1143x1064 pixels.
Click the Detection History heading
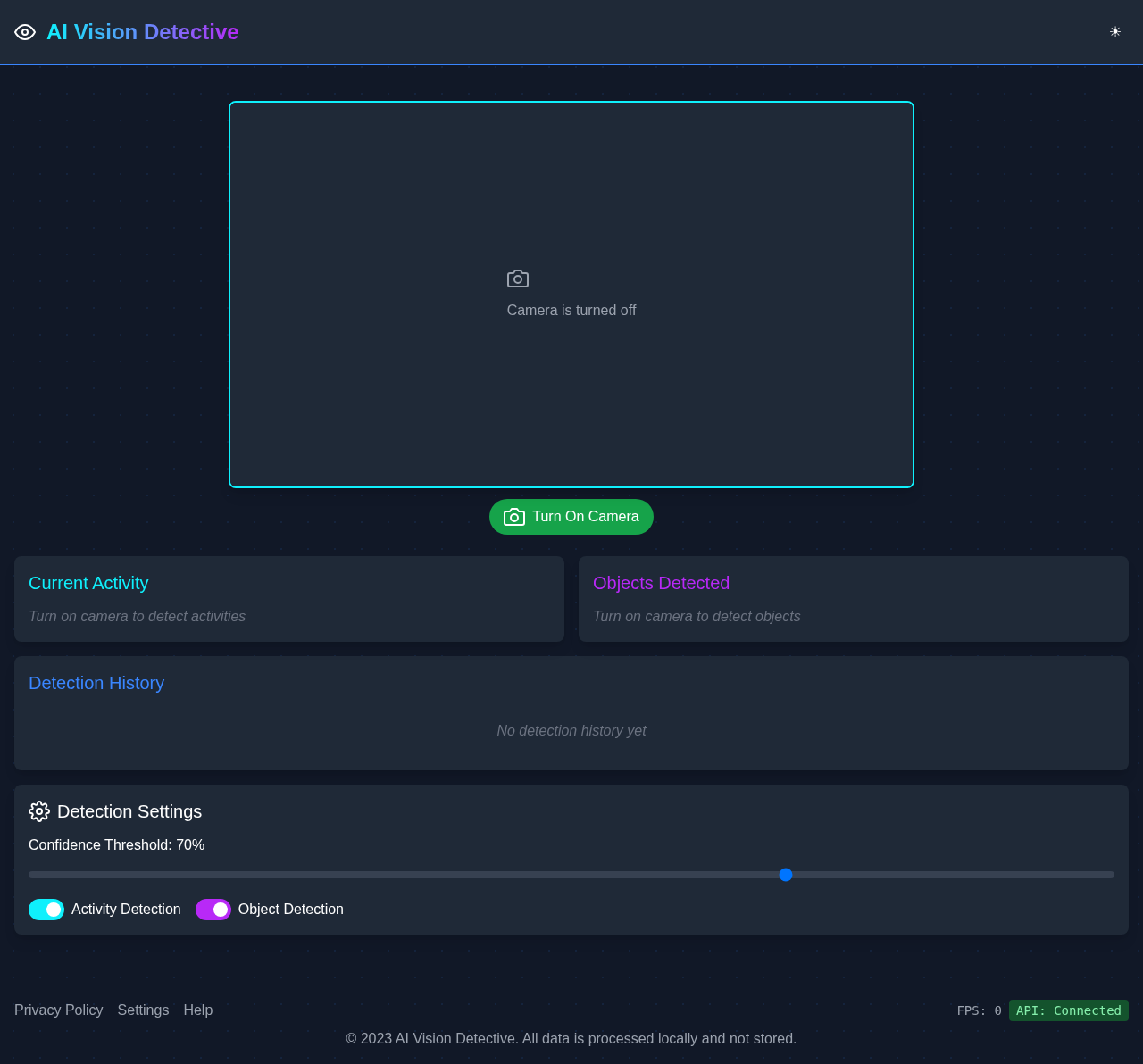click(x=96, y=683)
